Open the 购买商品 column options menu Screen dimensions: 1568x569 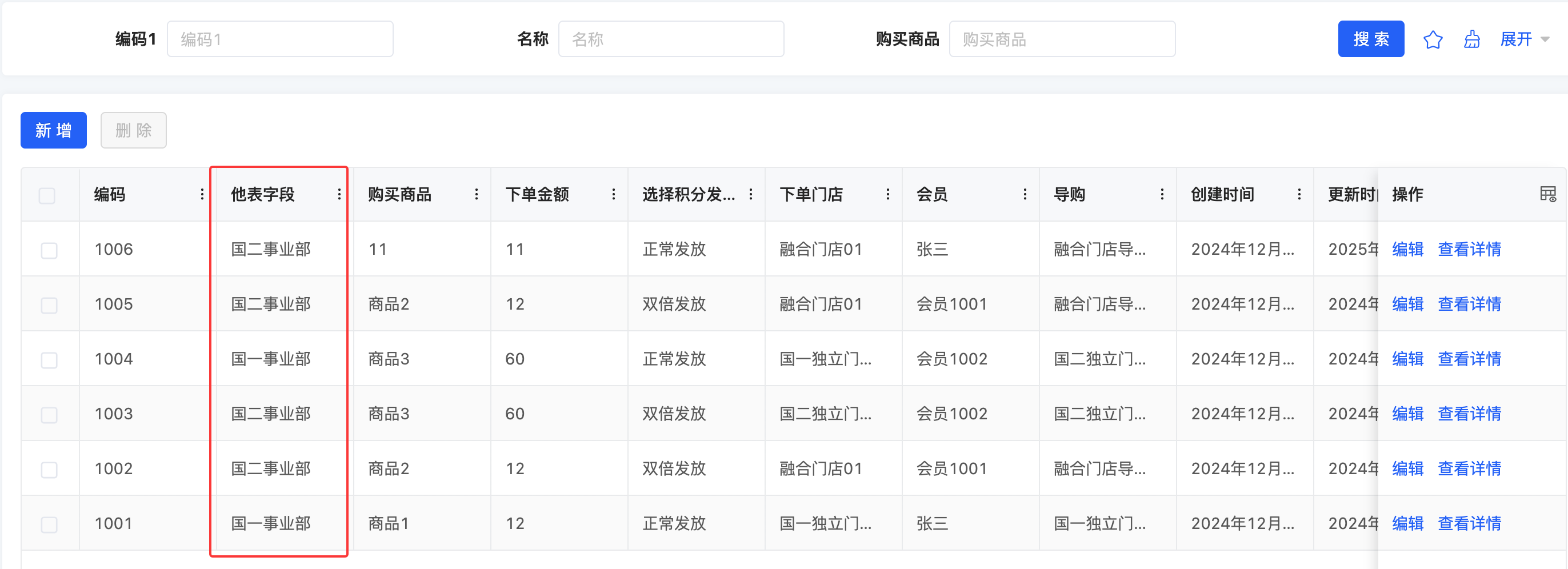[476, 194]
